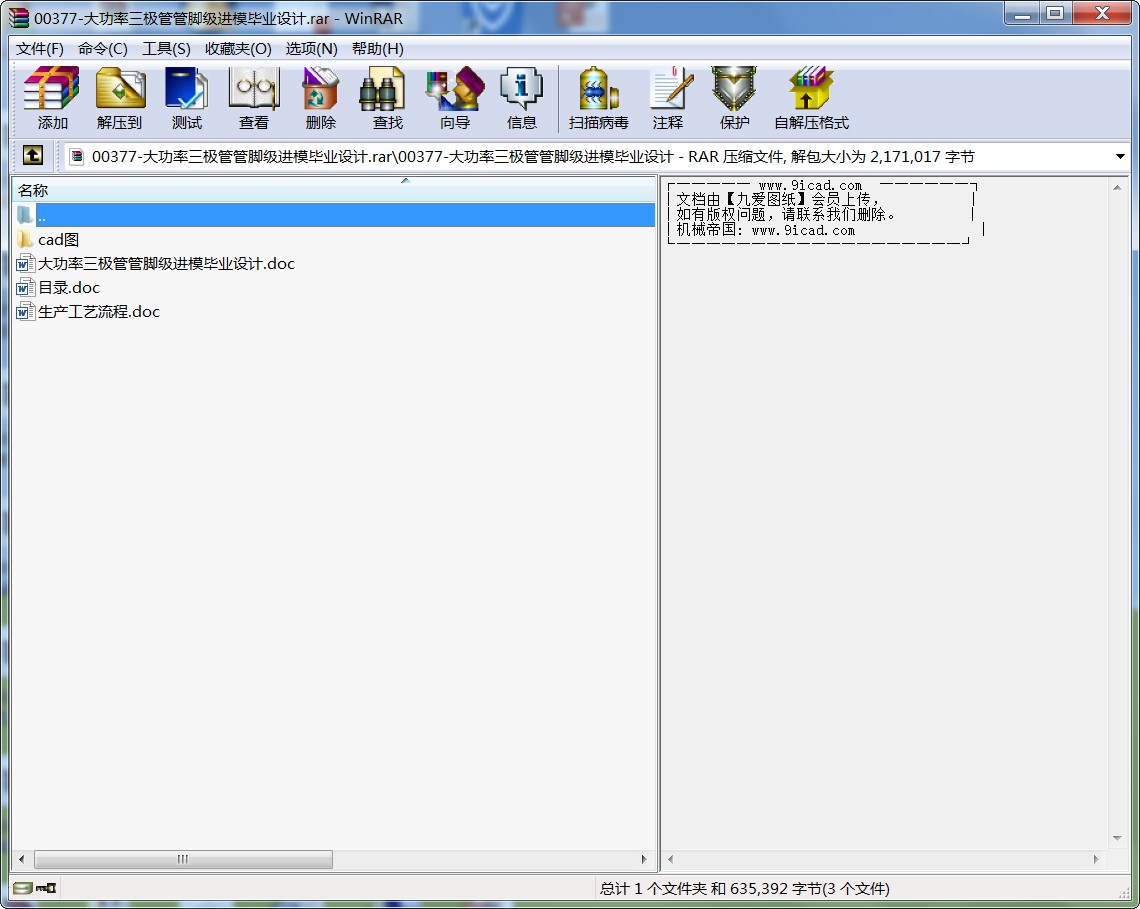Launch the 查找 (Find) binoculars icon
The width and height of the screenshot is (1140, 909).
click(387, 98)
